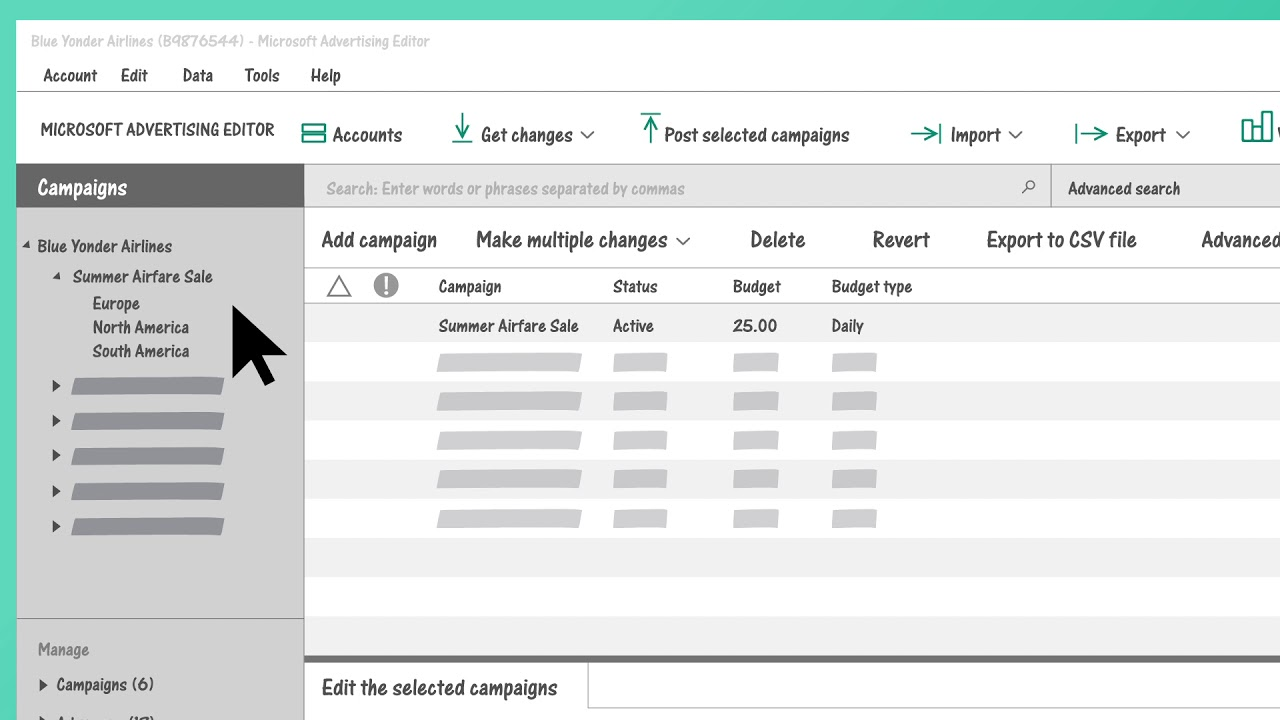Viewport: 1280px width, 720px height.
Task: Open the Data menu
Action: point(198,75)
